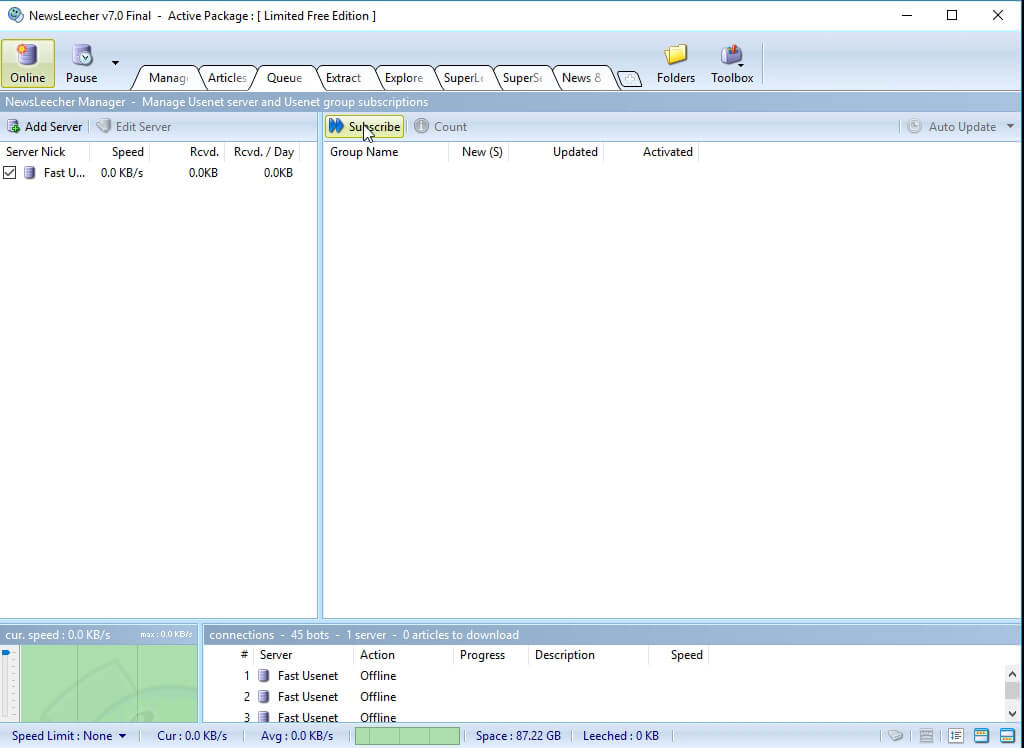
Task: Switch to the Manager tab
Action: [167, 78]
